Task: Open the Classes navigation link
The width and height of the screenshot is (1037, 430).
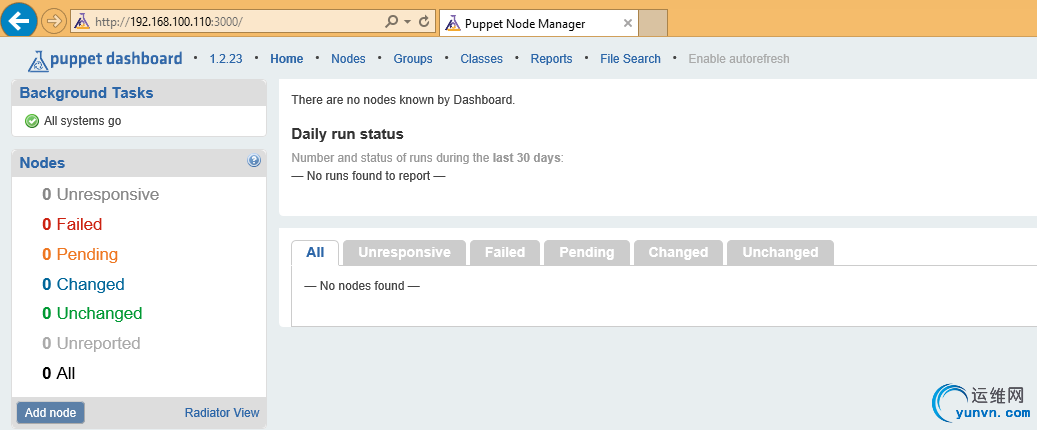Action: pos(481,59)
